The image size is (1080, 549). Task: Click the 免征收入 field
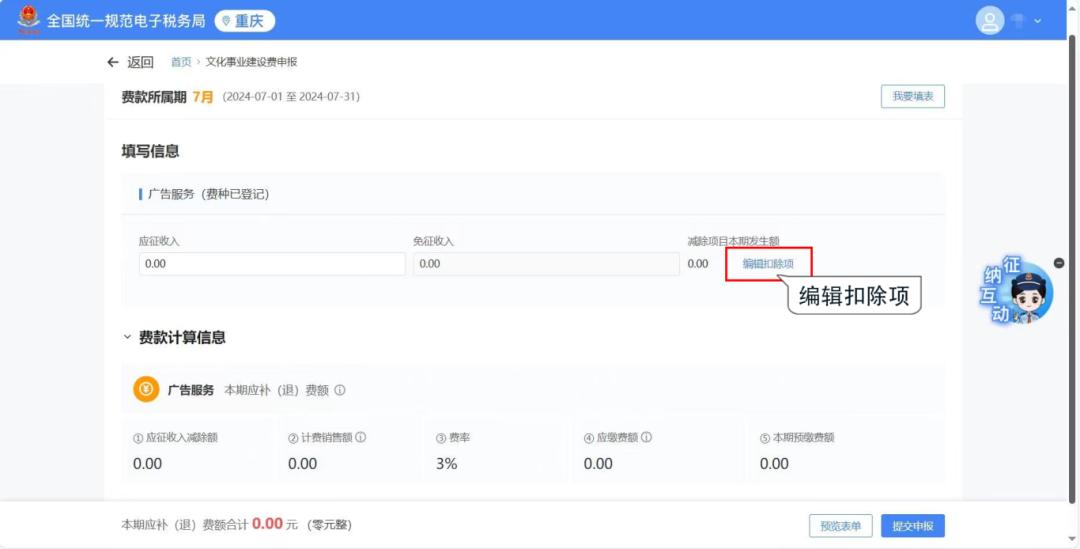coord(545,264)
